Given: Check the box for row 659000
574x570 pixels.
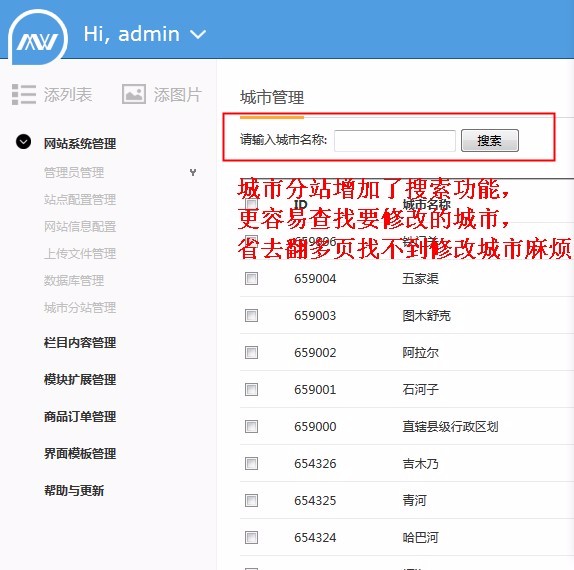Looking at the screenshot, I should (251, 426).
